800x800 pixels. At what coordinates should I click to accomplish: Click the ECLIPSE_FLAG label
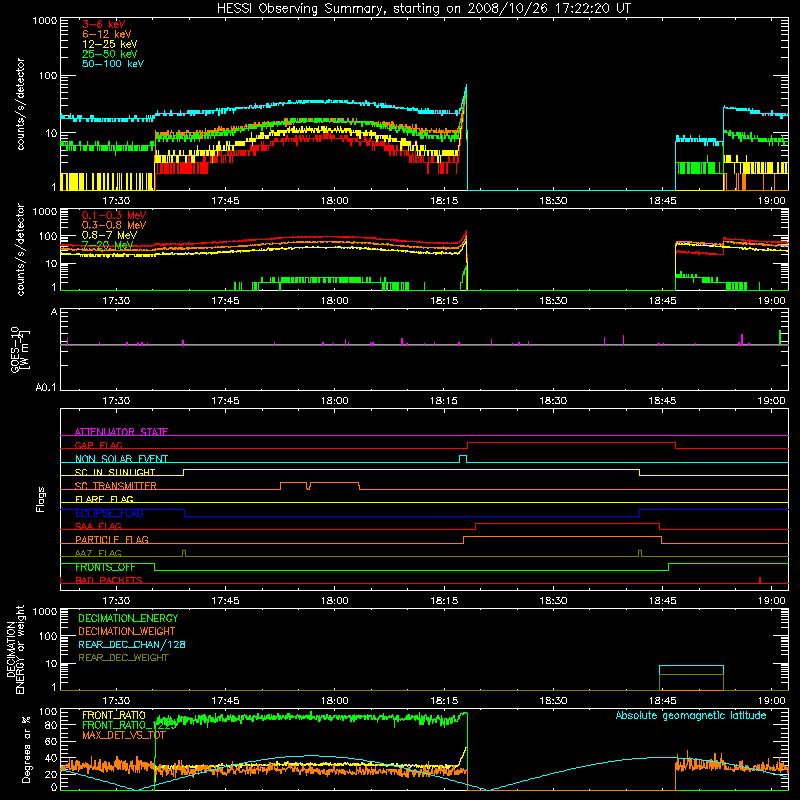coord(109,513)
